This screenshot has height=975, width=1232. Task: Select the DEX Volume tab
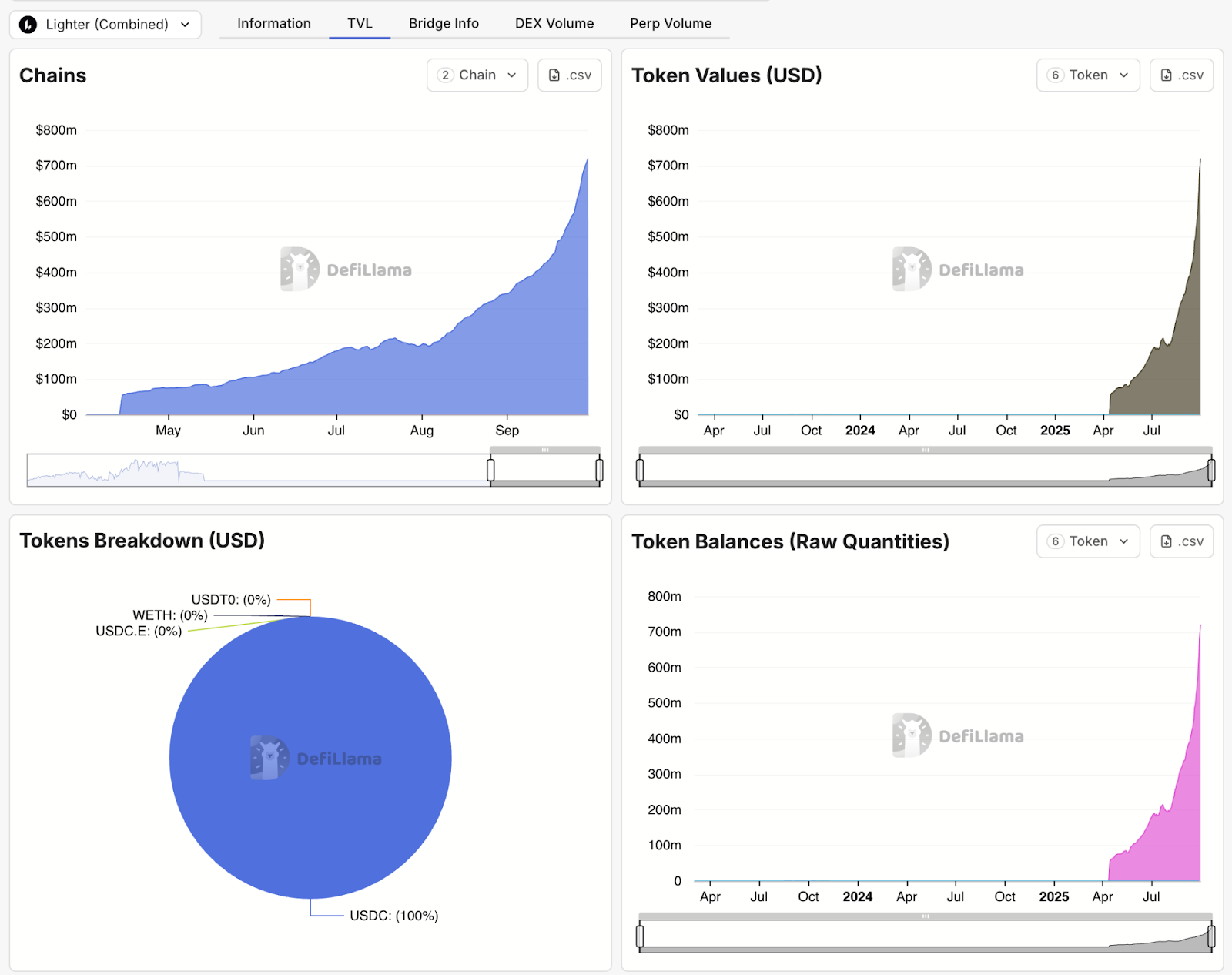click(x=554, y=23)
